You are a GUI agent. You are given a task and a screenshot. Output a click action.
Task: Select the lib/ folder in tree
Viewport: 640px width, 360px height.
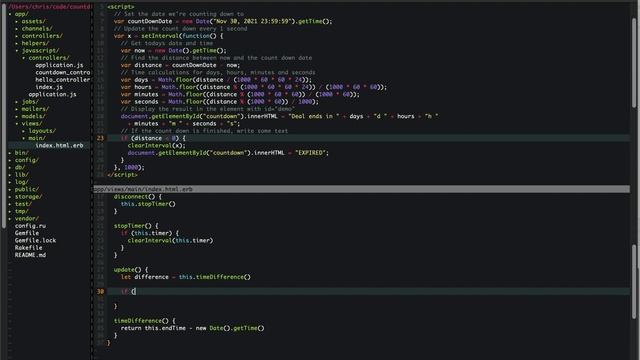pyautogui.click(x=21, y=175)
